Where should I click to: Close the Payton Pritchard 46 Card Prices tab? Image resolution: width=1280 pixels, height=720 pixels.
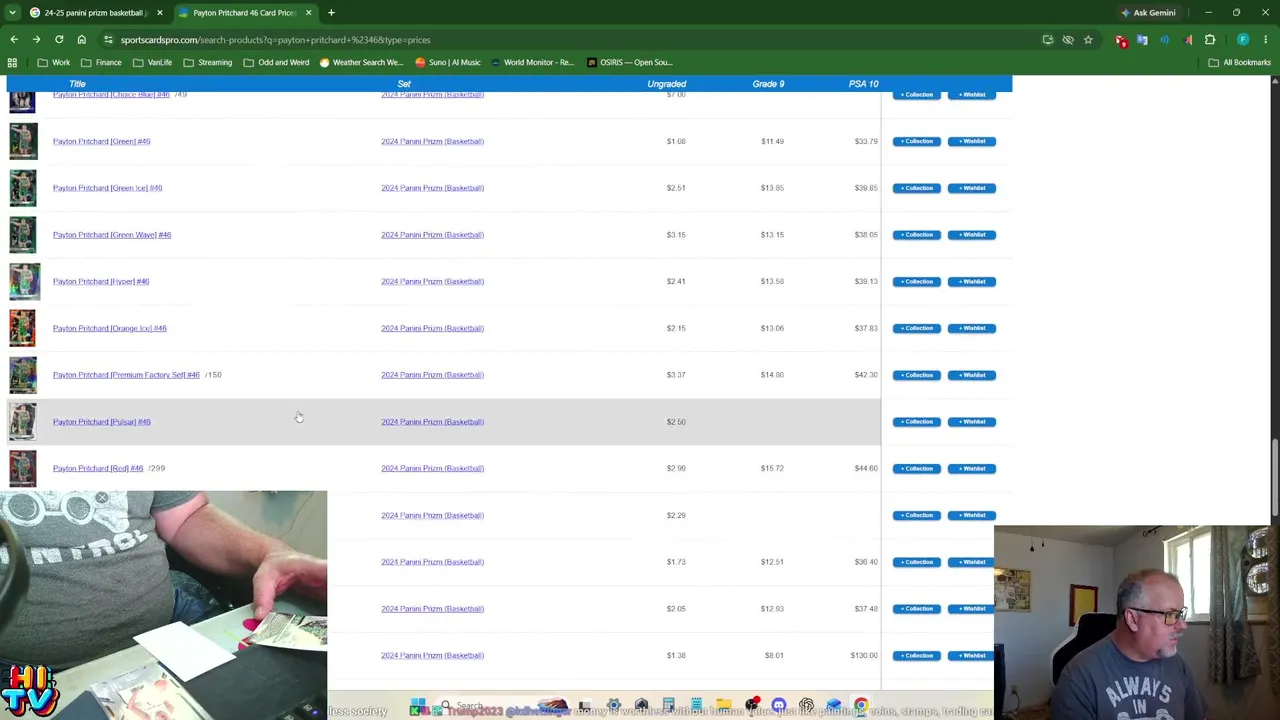(308, 13)
